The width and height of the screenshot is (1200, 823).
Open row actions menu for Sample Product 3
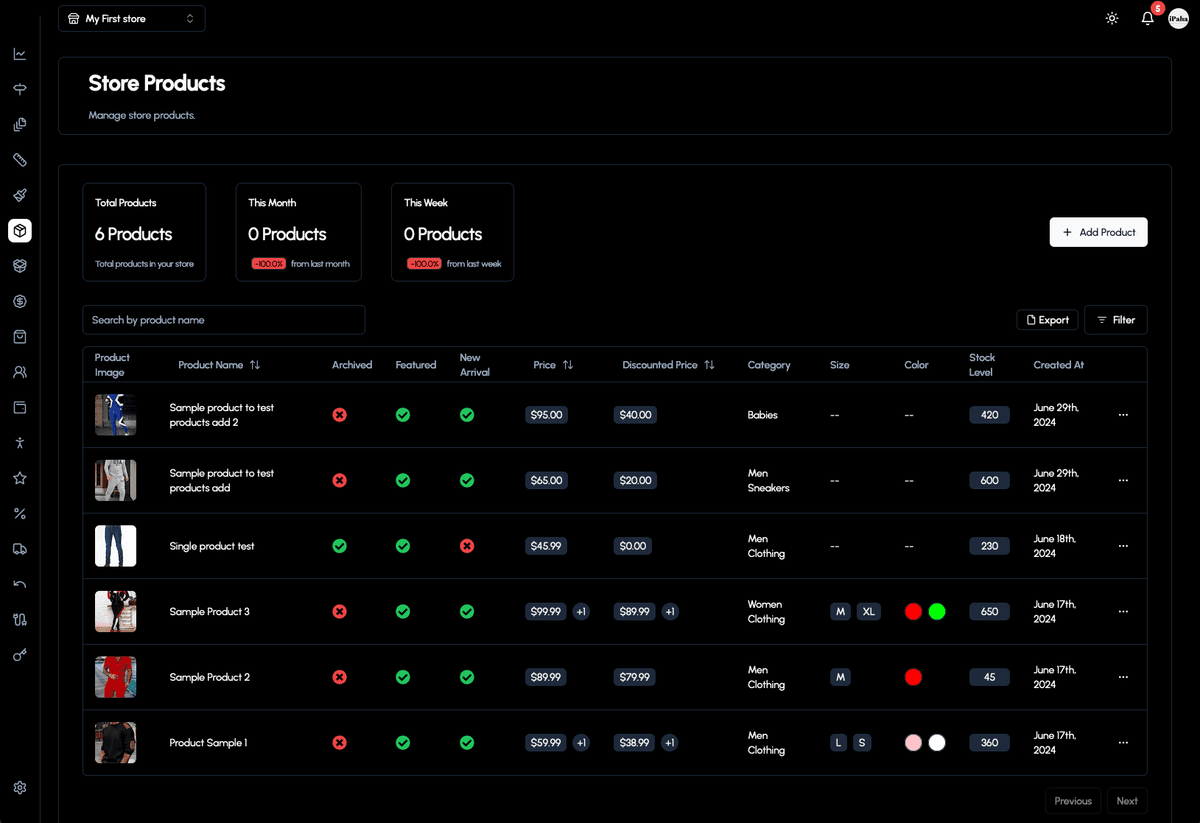[1123, 611]
